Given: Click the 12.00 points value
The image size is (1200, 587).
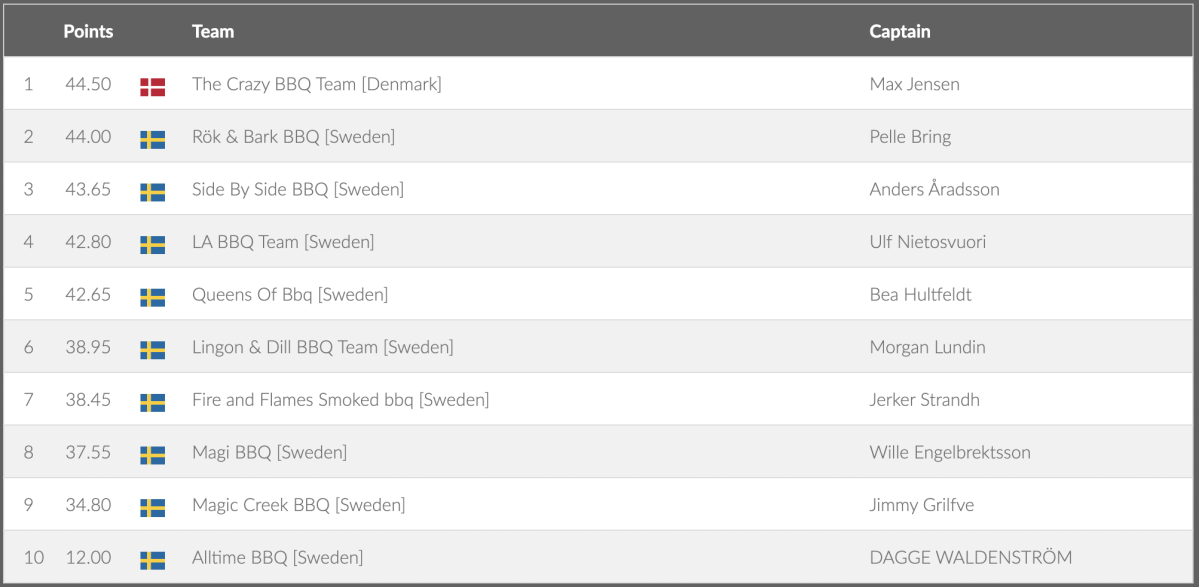Looking at the screenshot, I should (x=88, y=557).
